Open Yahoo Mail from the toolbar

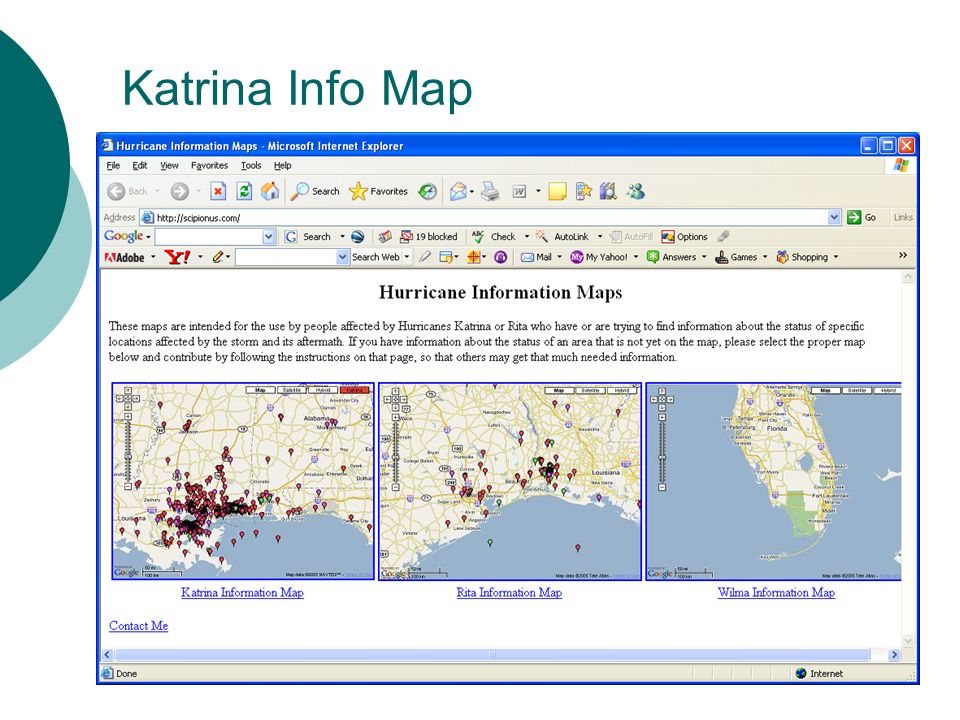[x=536, y=257]
